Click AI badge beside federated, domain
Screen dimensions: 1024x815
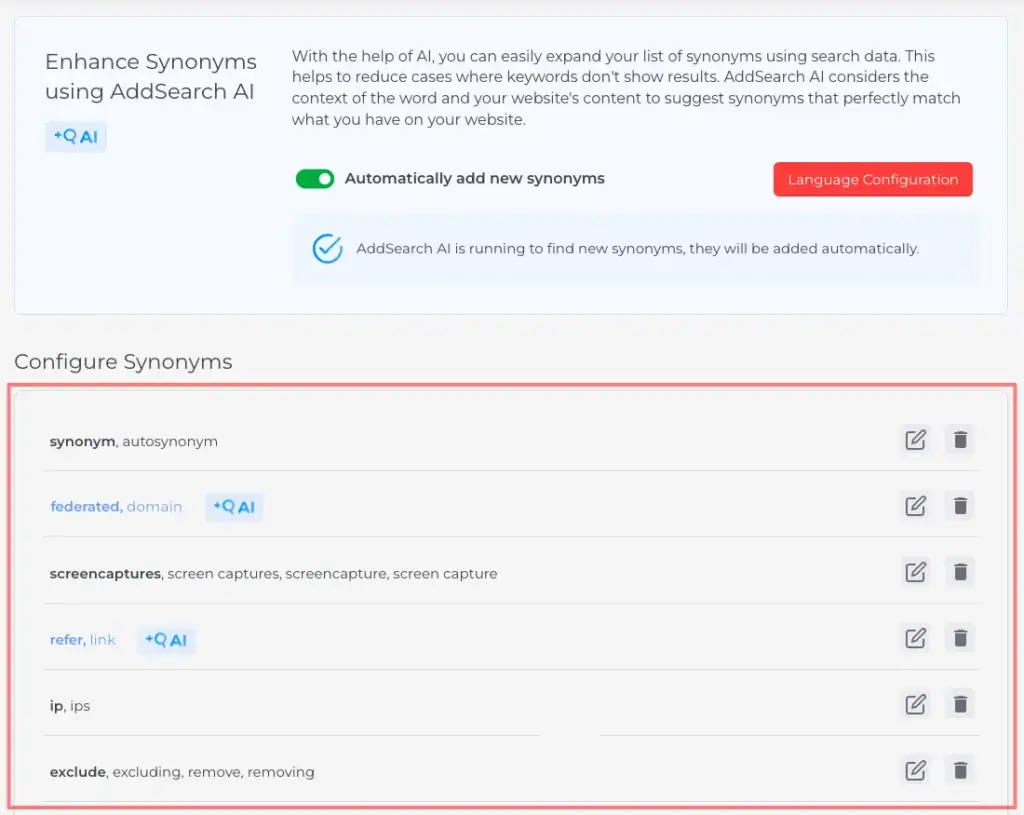pyautogui.click(x=234, y=507)
